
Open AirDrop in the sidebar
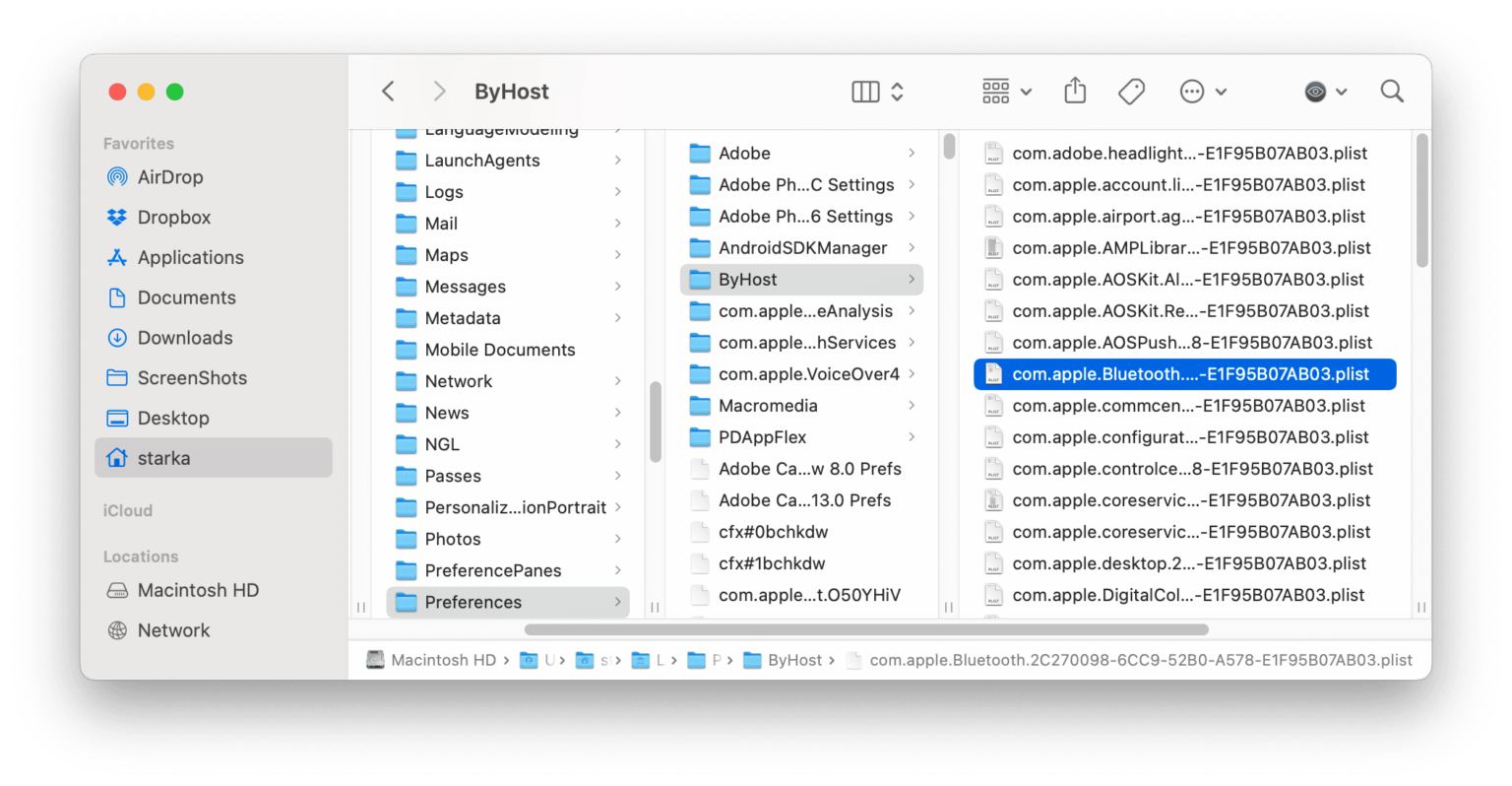tap(214, 177)
